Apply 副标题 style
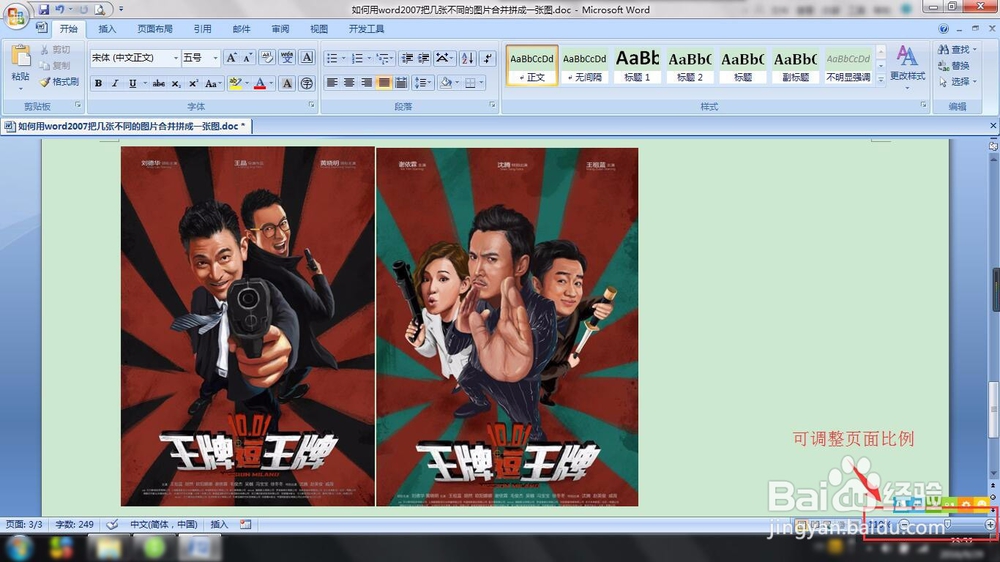1000x562 pixels. (x=795, y=65)
